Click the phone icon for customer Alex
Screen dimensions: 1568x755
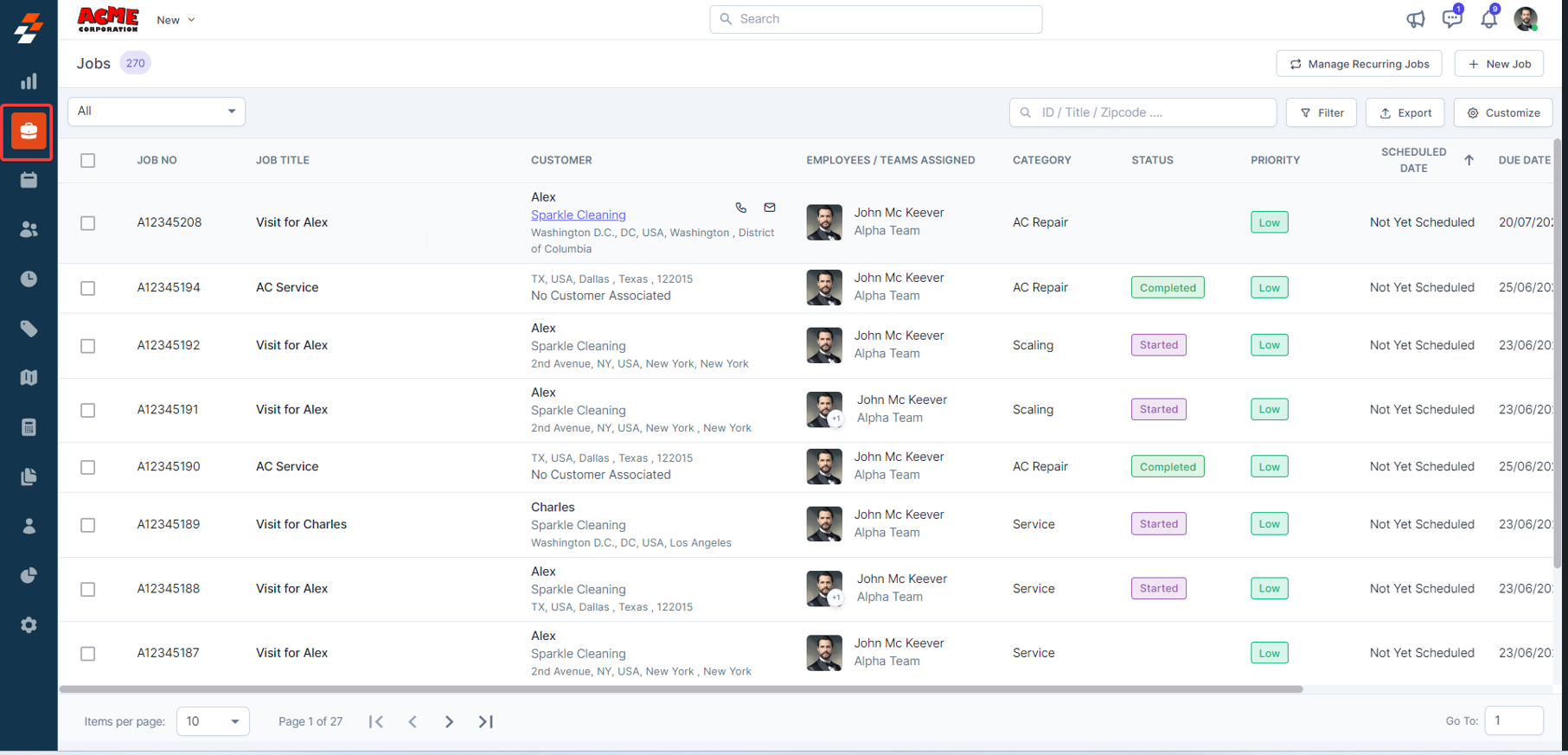click(x=741, y=208)
